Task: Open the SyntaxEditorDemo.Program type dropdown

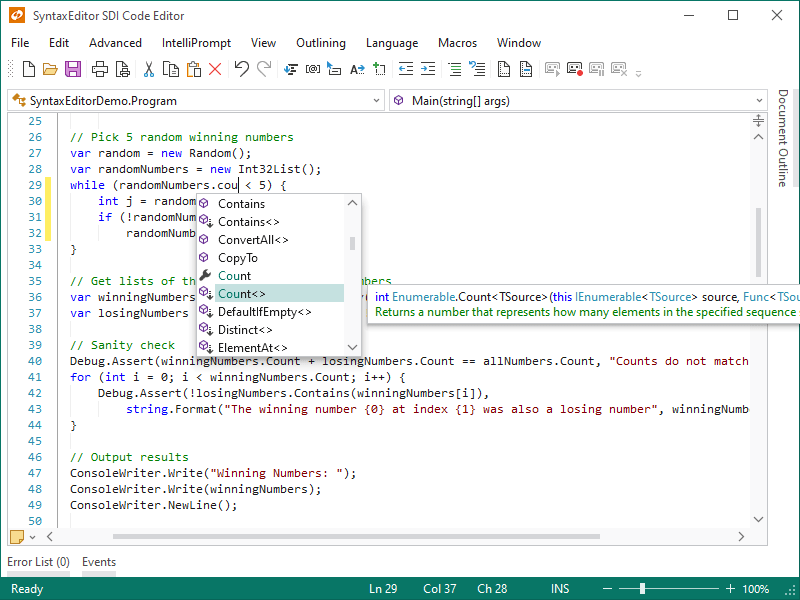Action: [195, 101]
